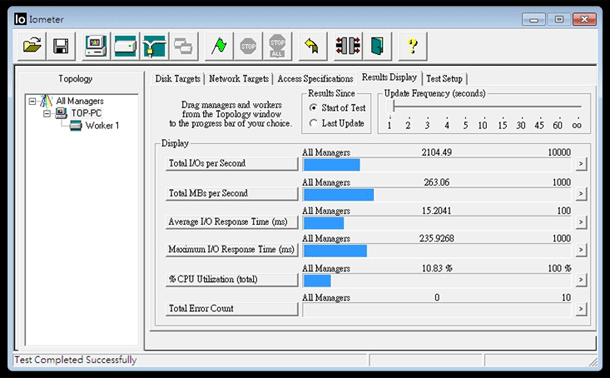610x378 pixels.
Task: Click Total MBs per Second progress bar
Action: [x=437, y=194]
